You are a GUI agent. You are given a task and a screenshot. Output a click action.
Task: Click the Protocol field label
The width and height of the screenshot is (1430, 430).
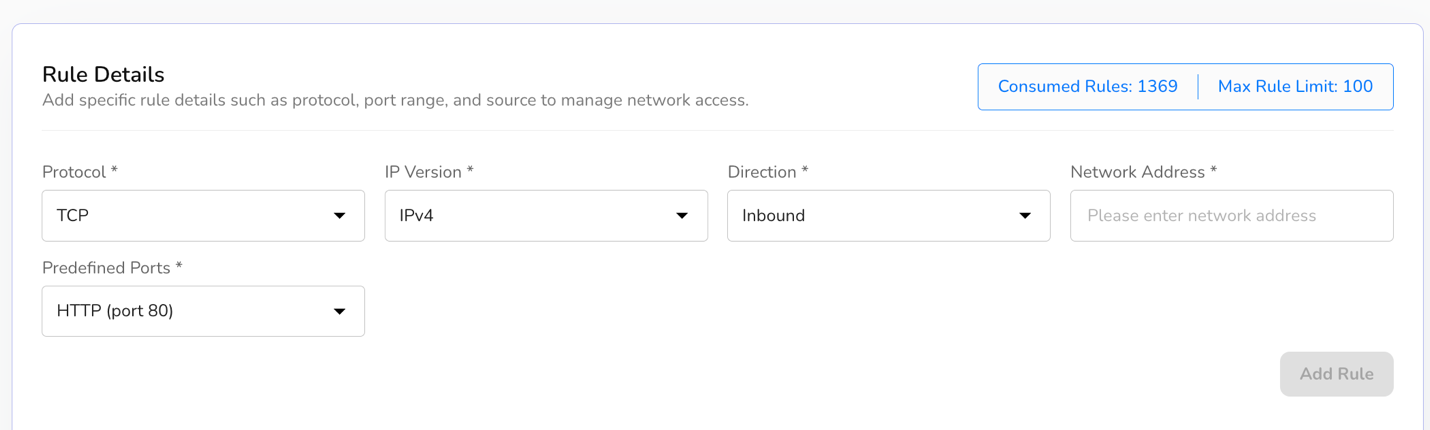coord(79,172)
